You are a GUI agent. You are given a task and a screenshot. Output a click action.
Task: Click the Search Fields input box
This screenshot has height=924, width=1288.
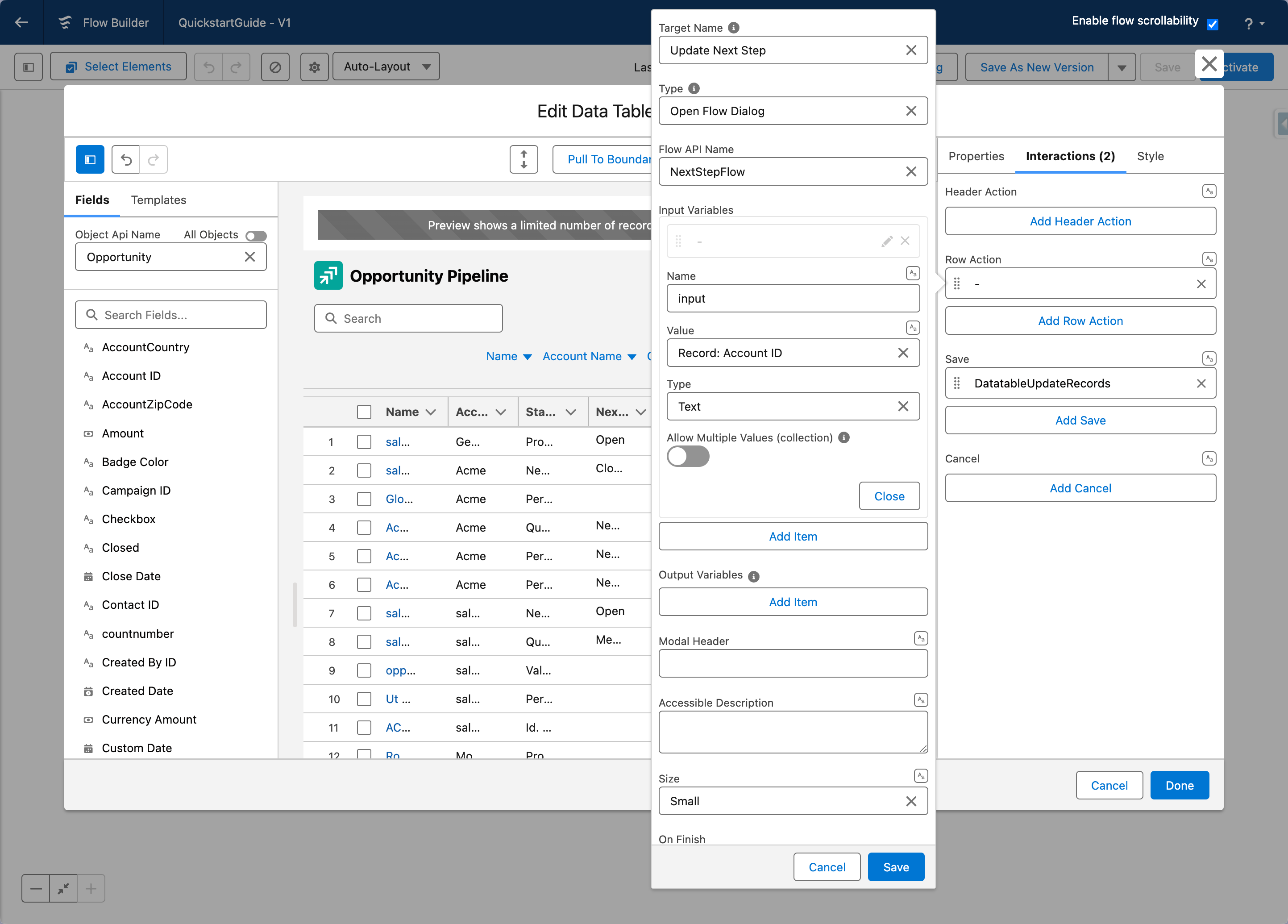171,315
